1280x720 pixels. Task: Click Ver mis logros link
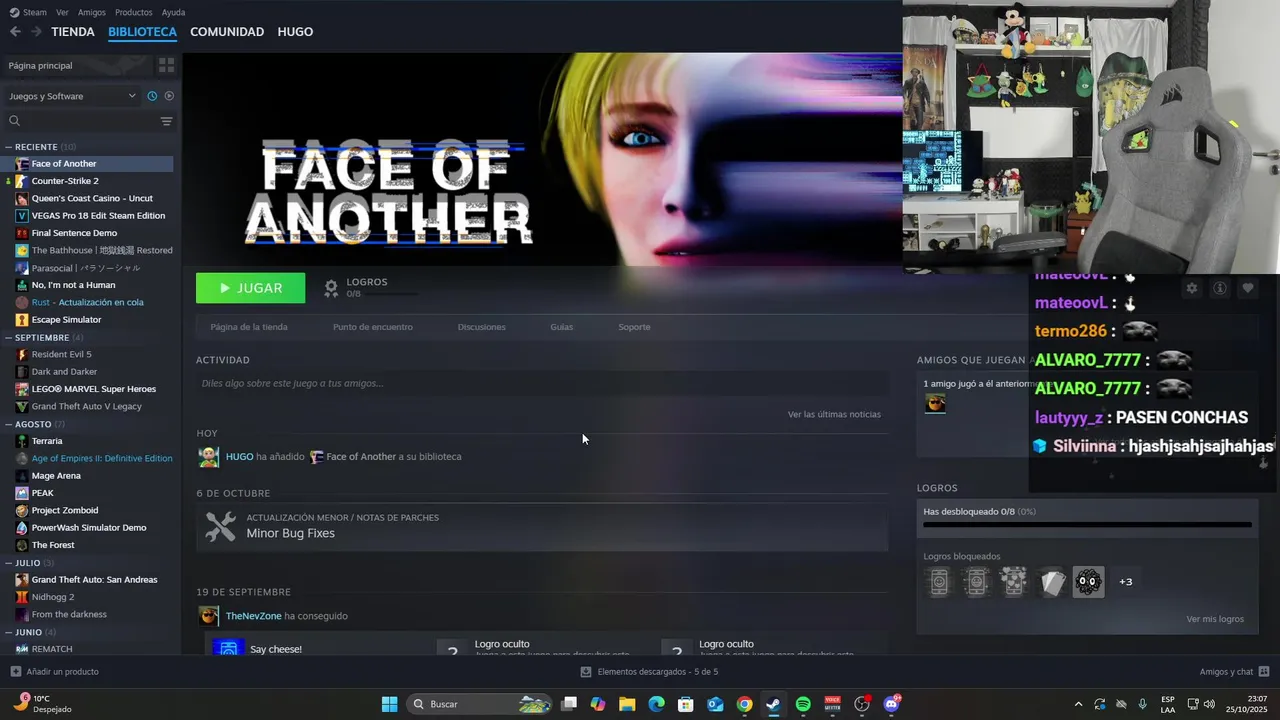1215,619
